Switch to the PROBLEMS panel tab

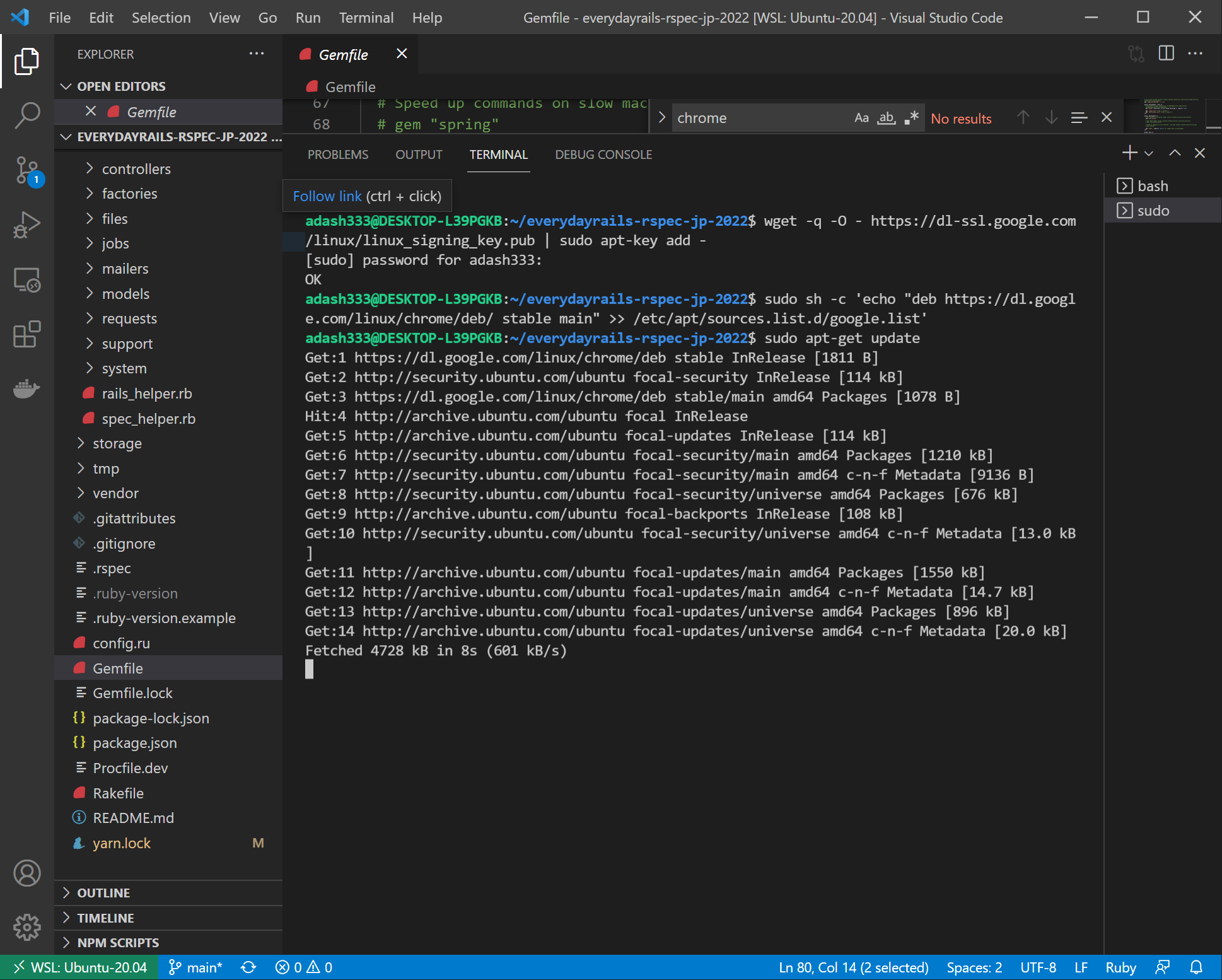click(x=337, y=155)
